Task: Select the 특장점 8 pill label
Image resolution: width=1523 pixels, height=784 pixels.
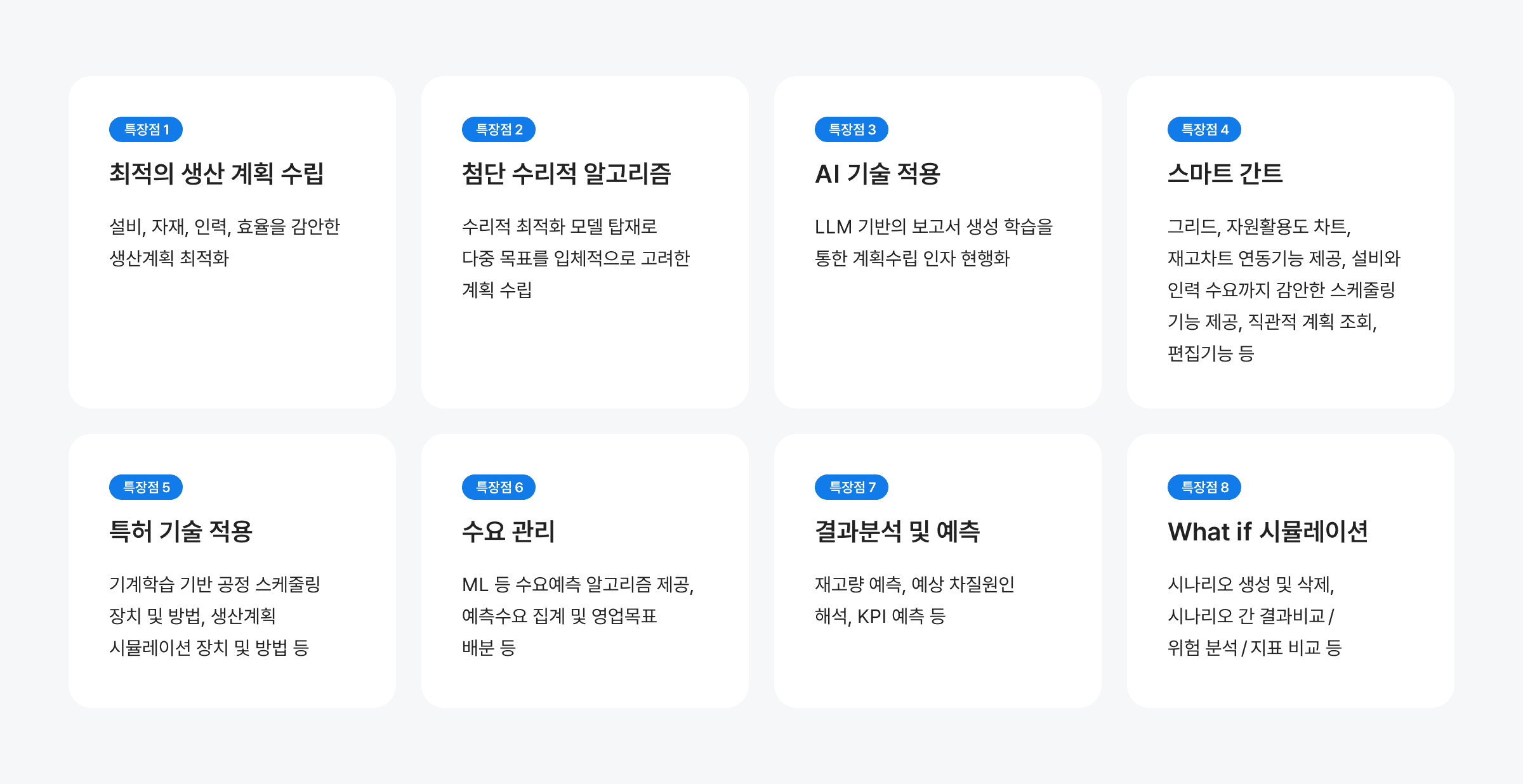Action: 1204,487
